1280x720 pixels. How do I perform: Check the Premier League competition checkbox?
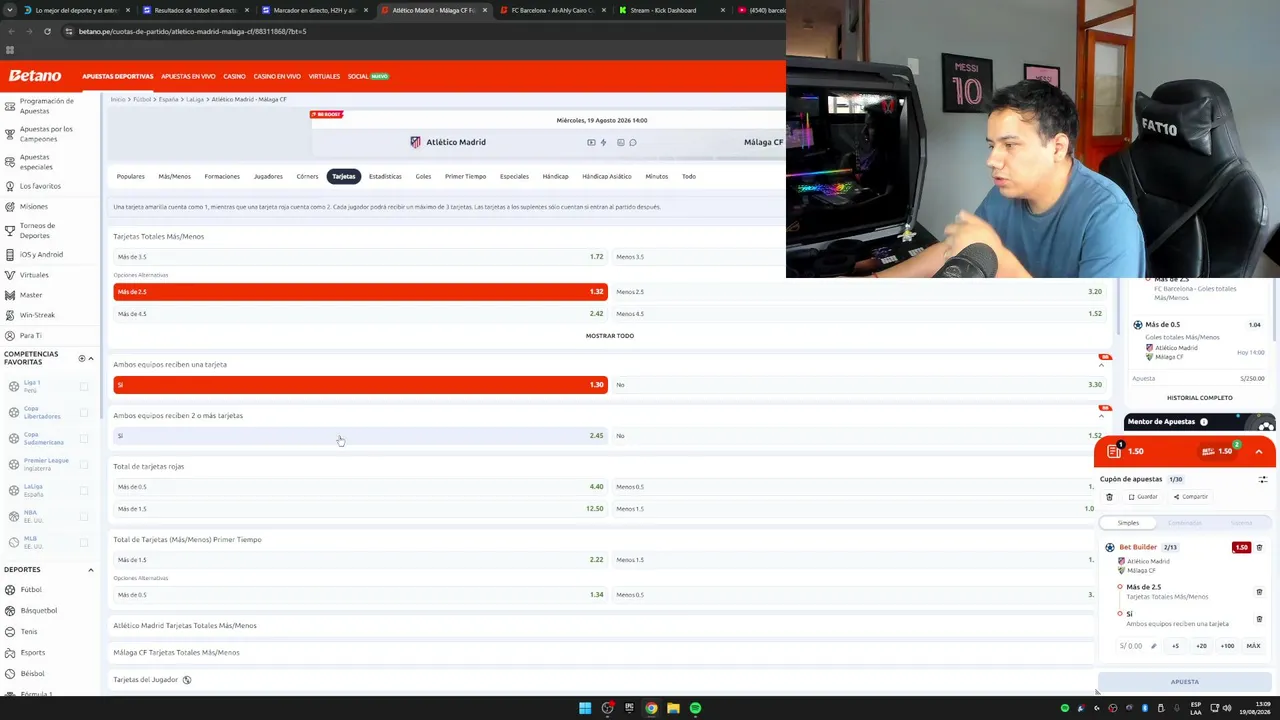click(x=84, y=464)
